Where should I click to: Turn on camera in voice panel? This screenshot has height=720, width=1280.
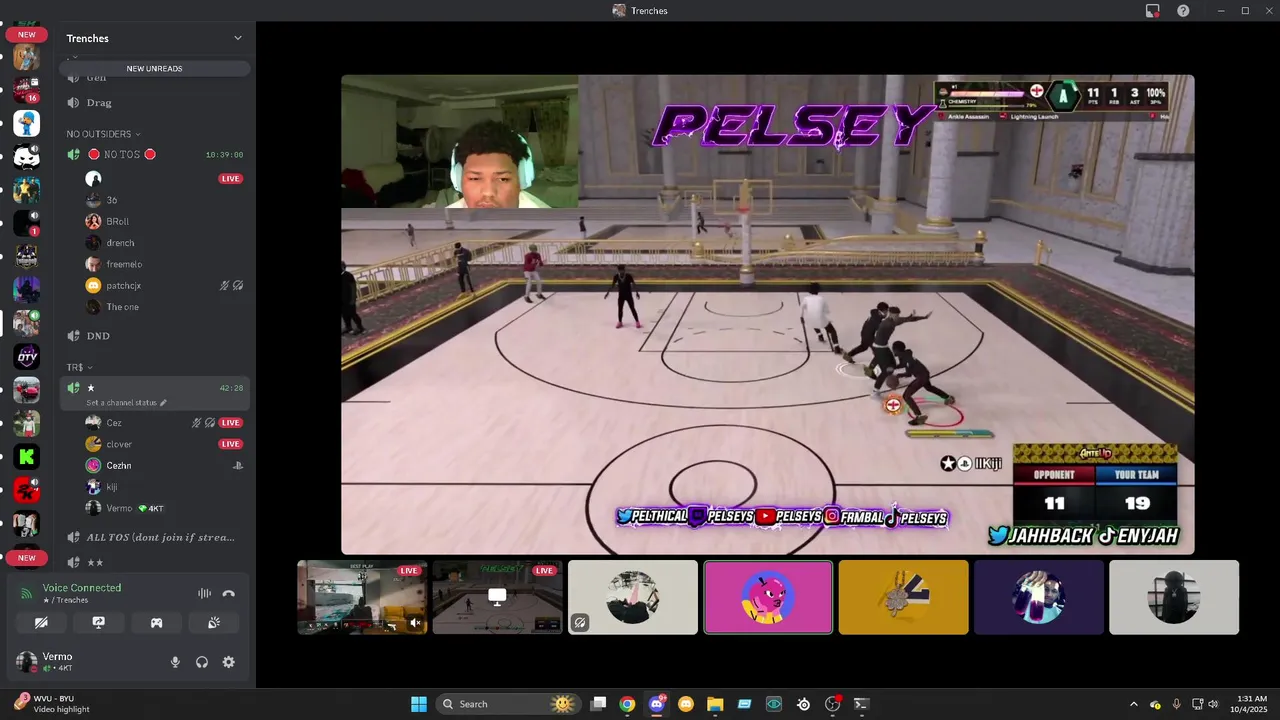tap(41, 622)
